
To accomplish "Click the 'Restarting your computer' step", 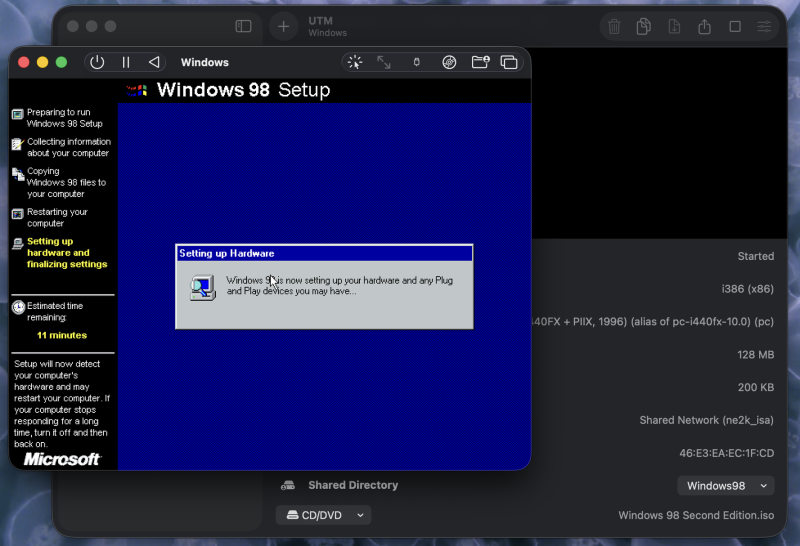I will [57, 217].
